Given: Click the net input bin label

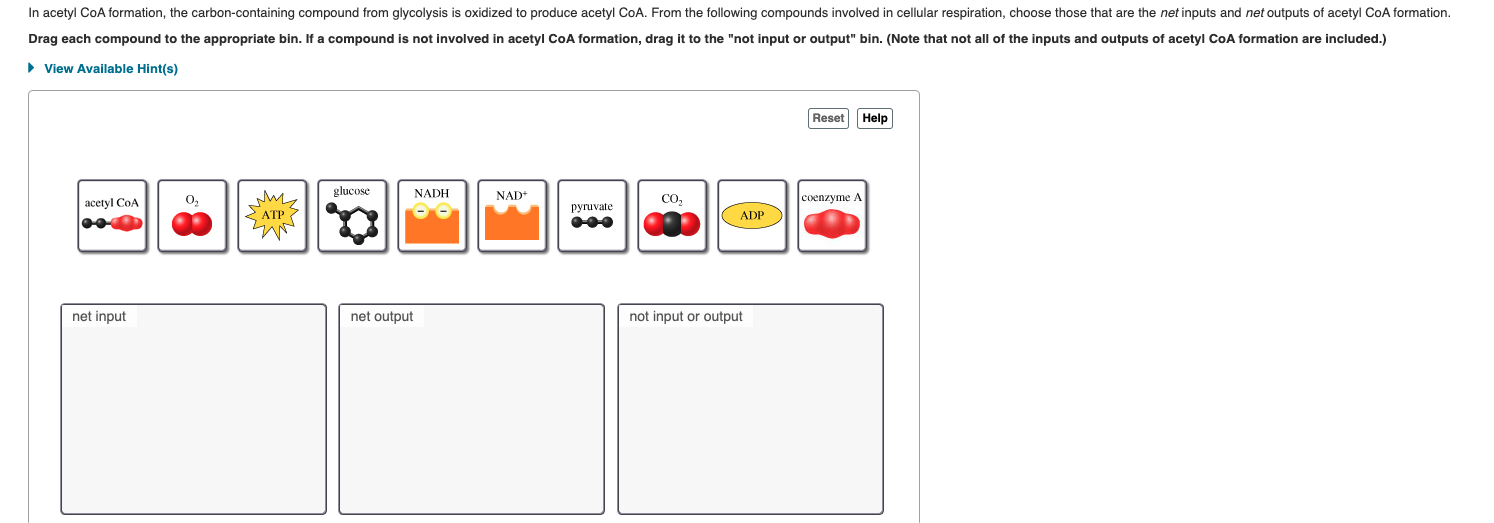Looking at the screenshot, I should [x=99, y=317].
